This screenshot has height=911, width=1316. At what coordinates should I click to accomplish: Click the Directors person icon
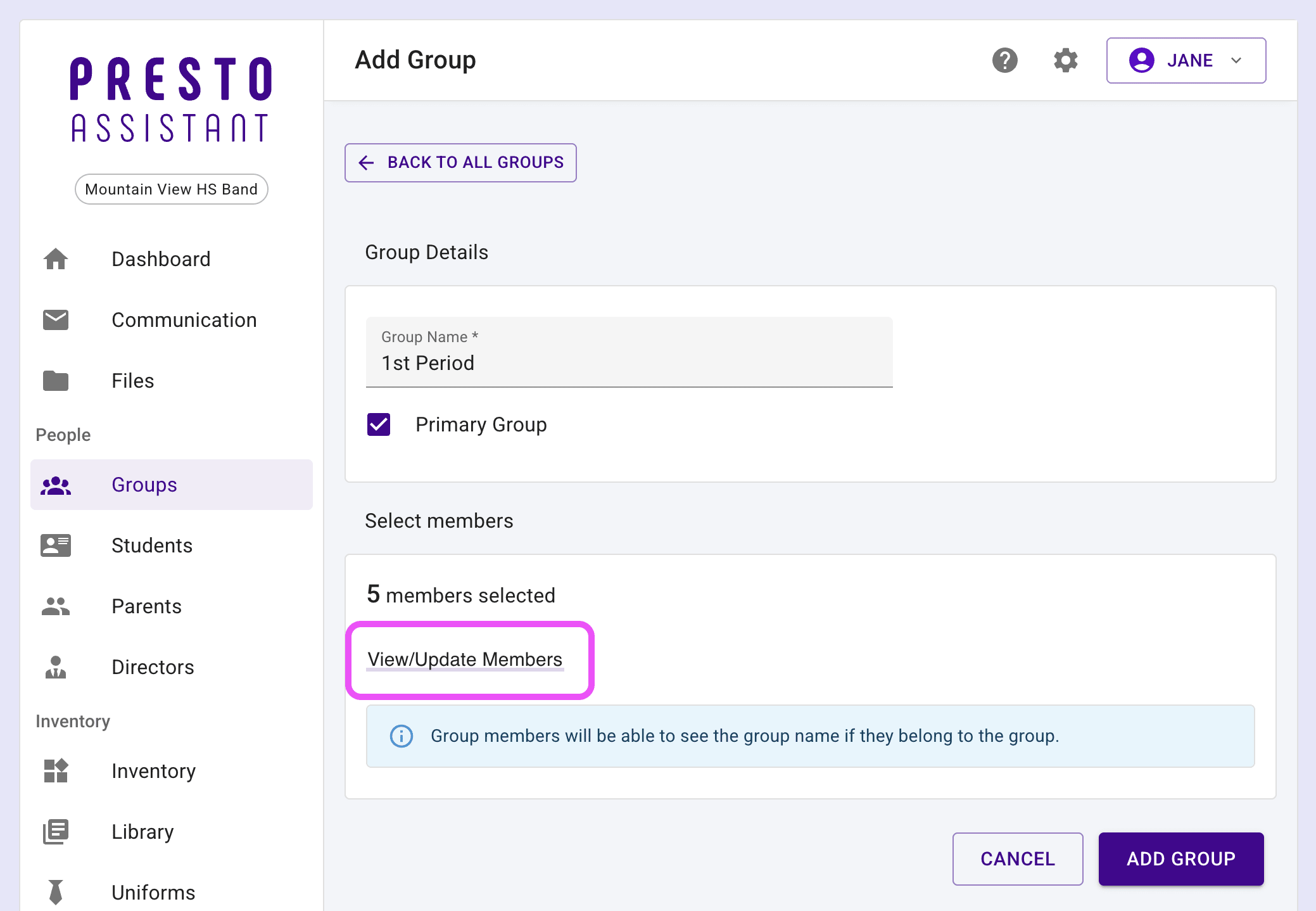[56, 667]
